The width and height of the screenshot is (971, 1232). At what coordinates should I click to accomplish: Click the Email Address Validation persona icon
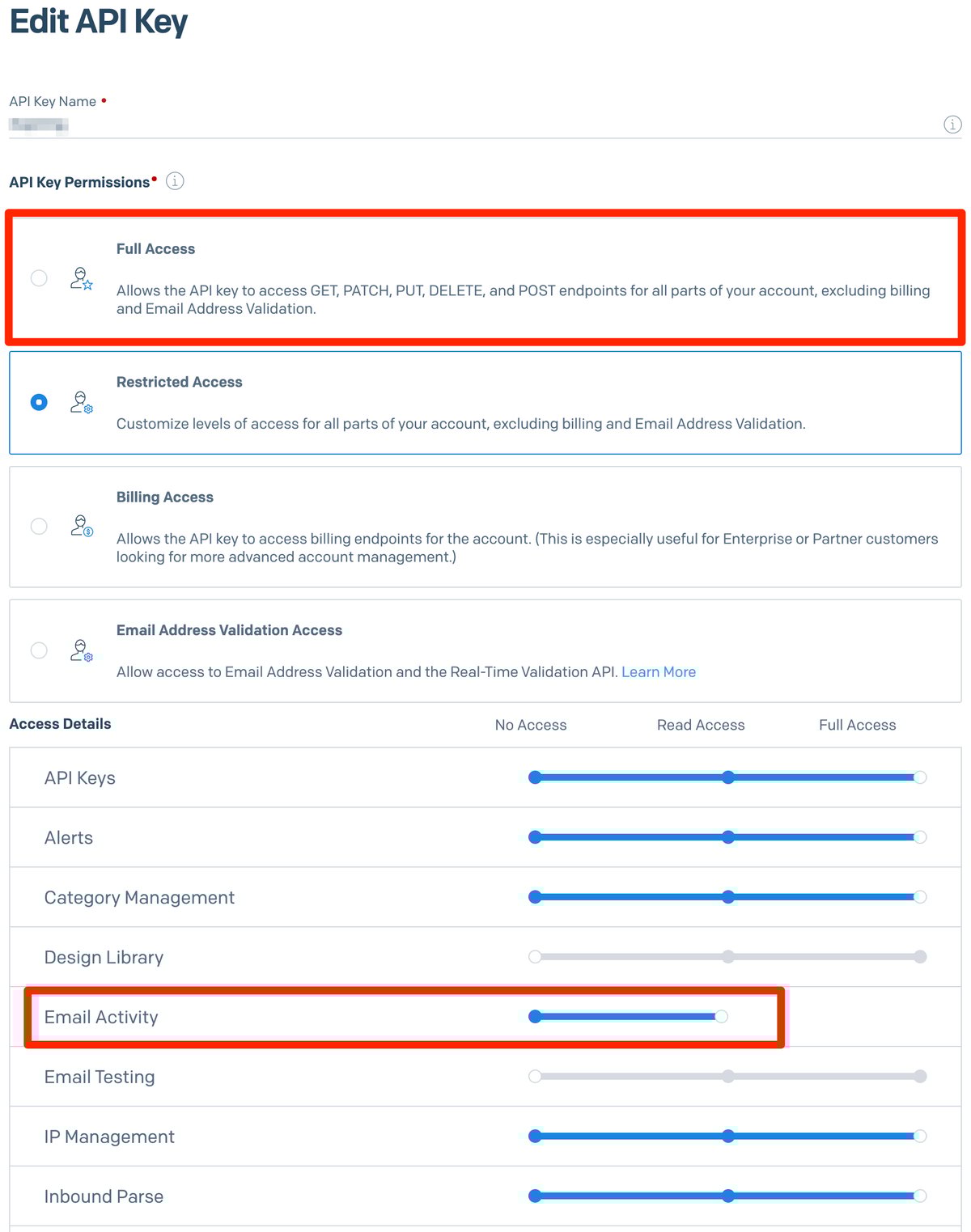pyautogui.click(x=80, y=650)
